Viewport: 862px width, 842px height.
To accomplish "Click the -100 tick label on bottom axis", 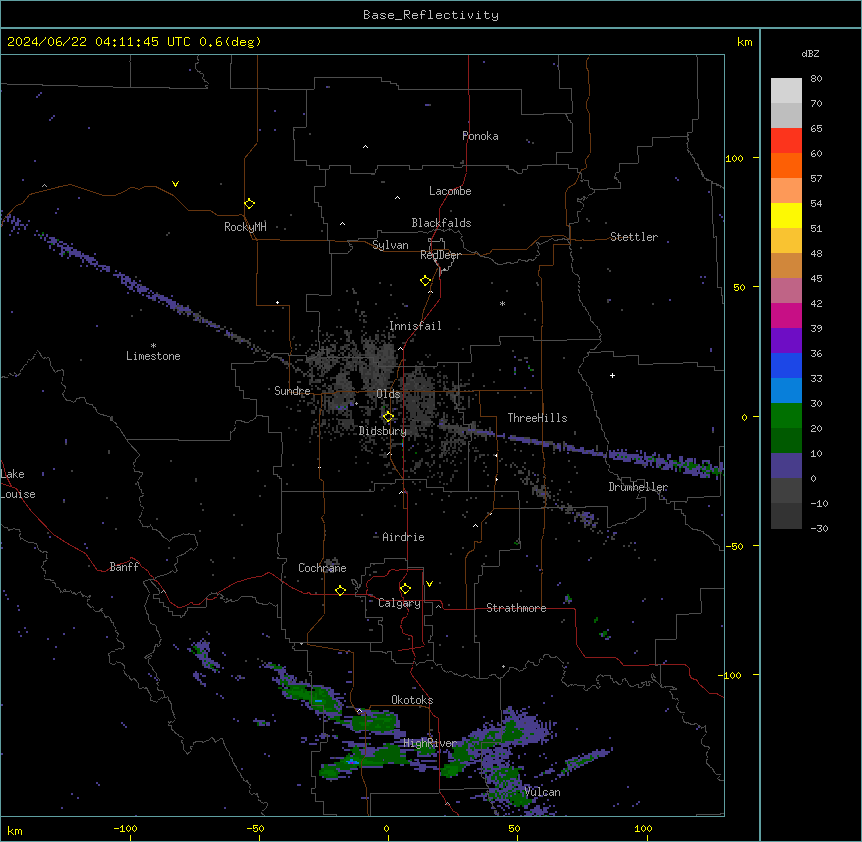I will (125, 829).
